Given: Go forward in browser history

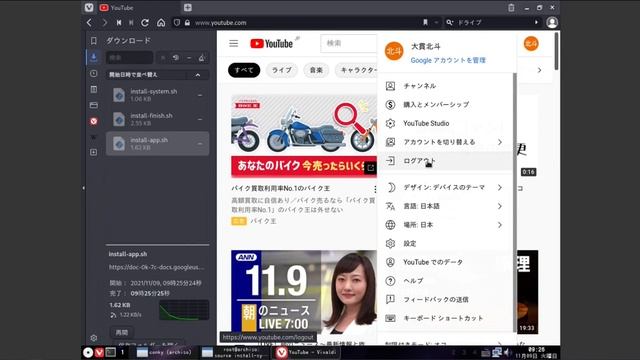Looking at the screenshot, I should coord(104,22).
